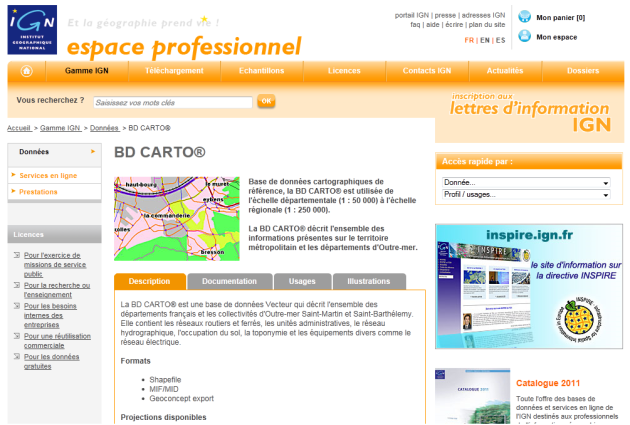The width and height of the screenshot is (630, 425).
Task: Open Catalogue 2011 heading link
Action: point(548,383)
